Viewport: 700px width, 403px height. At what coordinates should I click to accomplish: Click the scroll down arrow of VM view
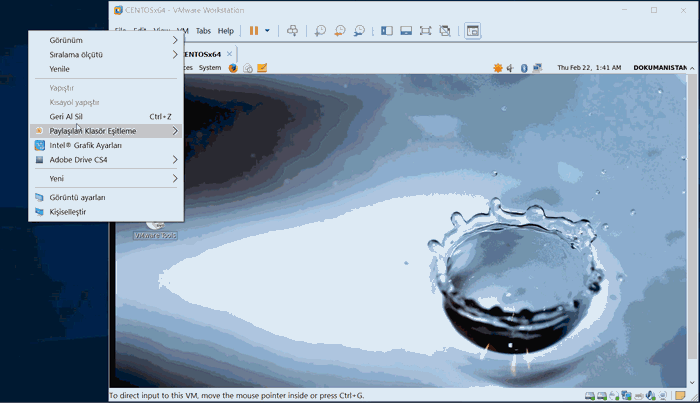[692, 383]
